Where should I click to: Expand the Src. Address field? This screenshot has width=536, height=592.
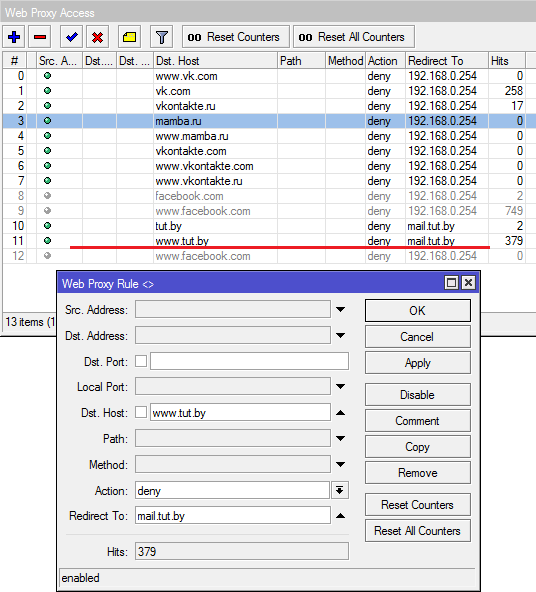340,310
